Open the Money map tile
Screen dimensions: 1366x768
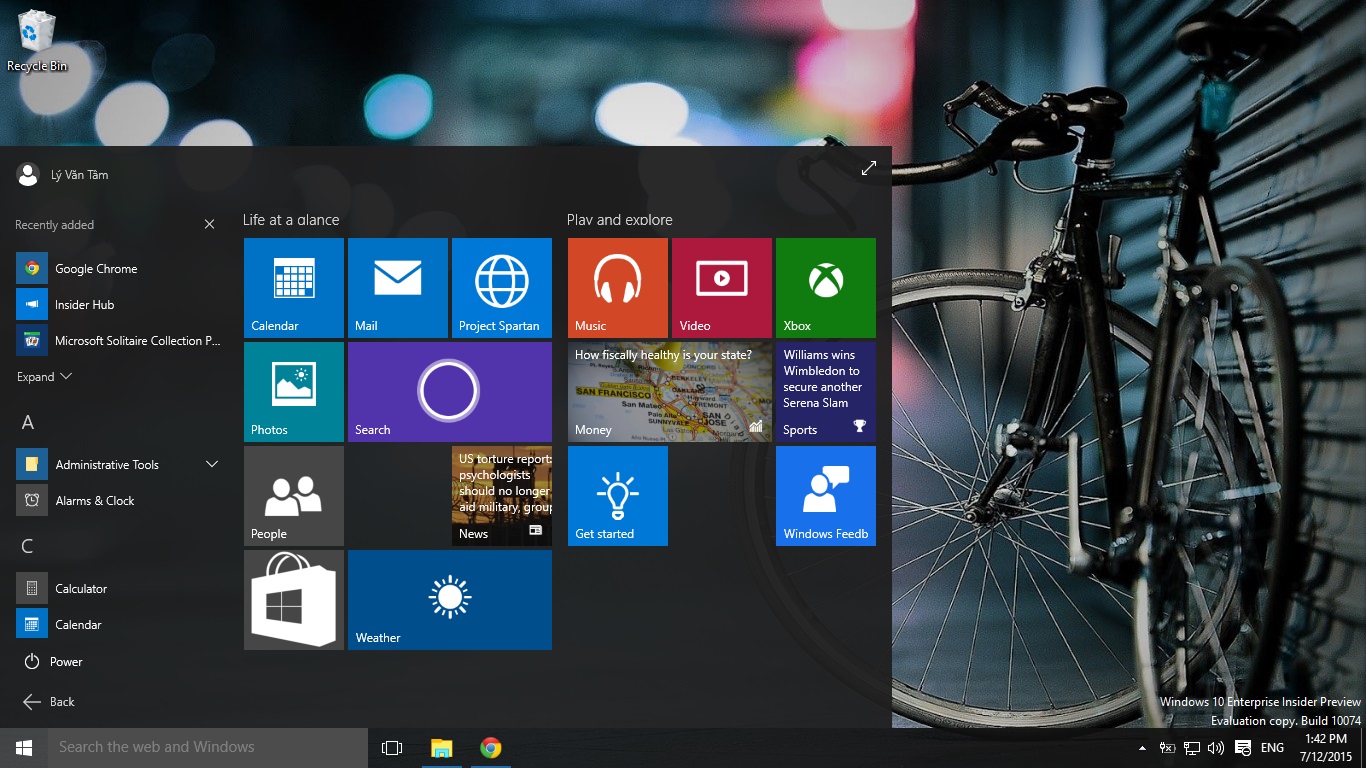point(670,392)
